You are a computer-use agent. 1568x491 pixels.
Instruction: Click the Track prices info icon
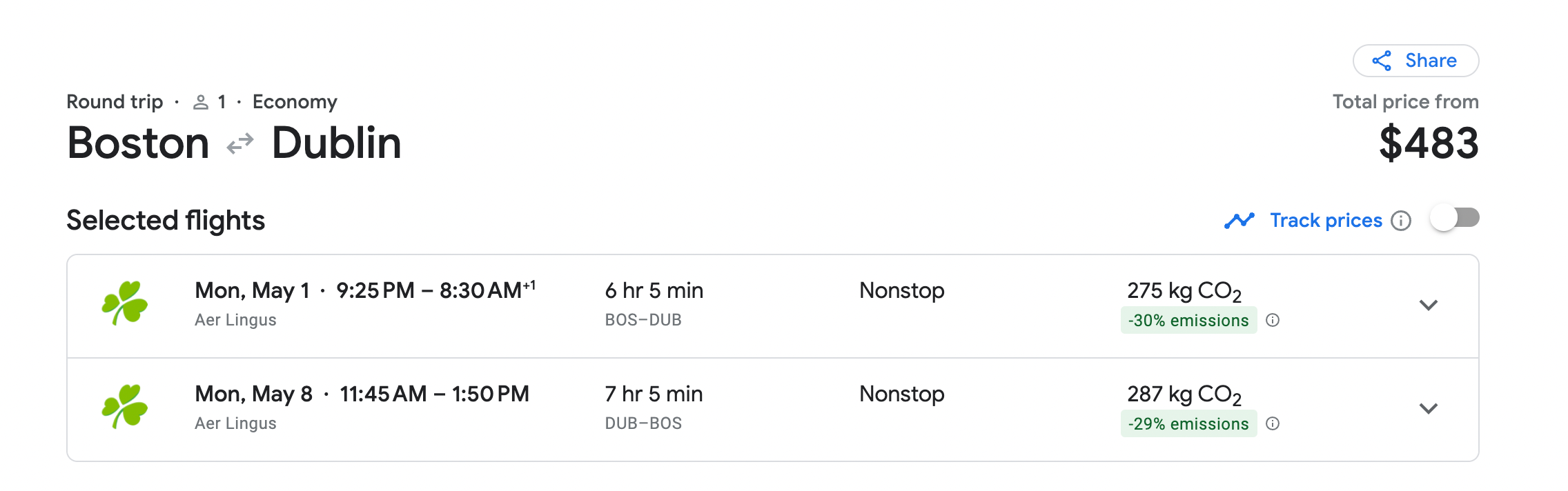[1400, 221]
